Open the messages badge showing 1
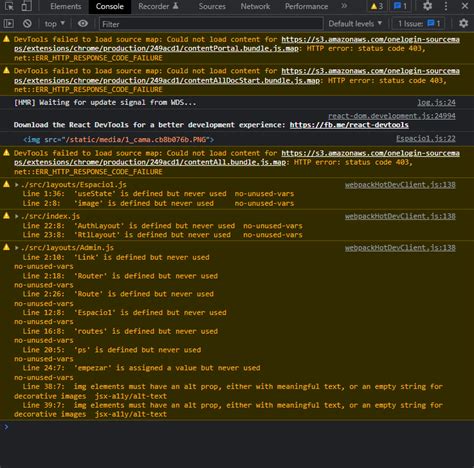474x468 pixels. pos(400,6)
